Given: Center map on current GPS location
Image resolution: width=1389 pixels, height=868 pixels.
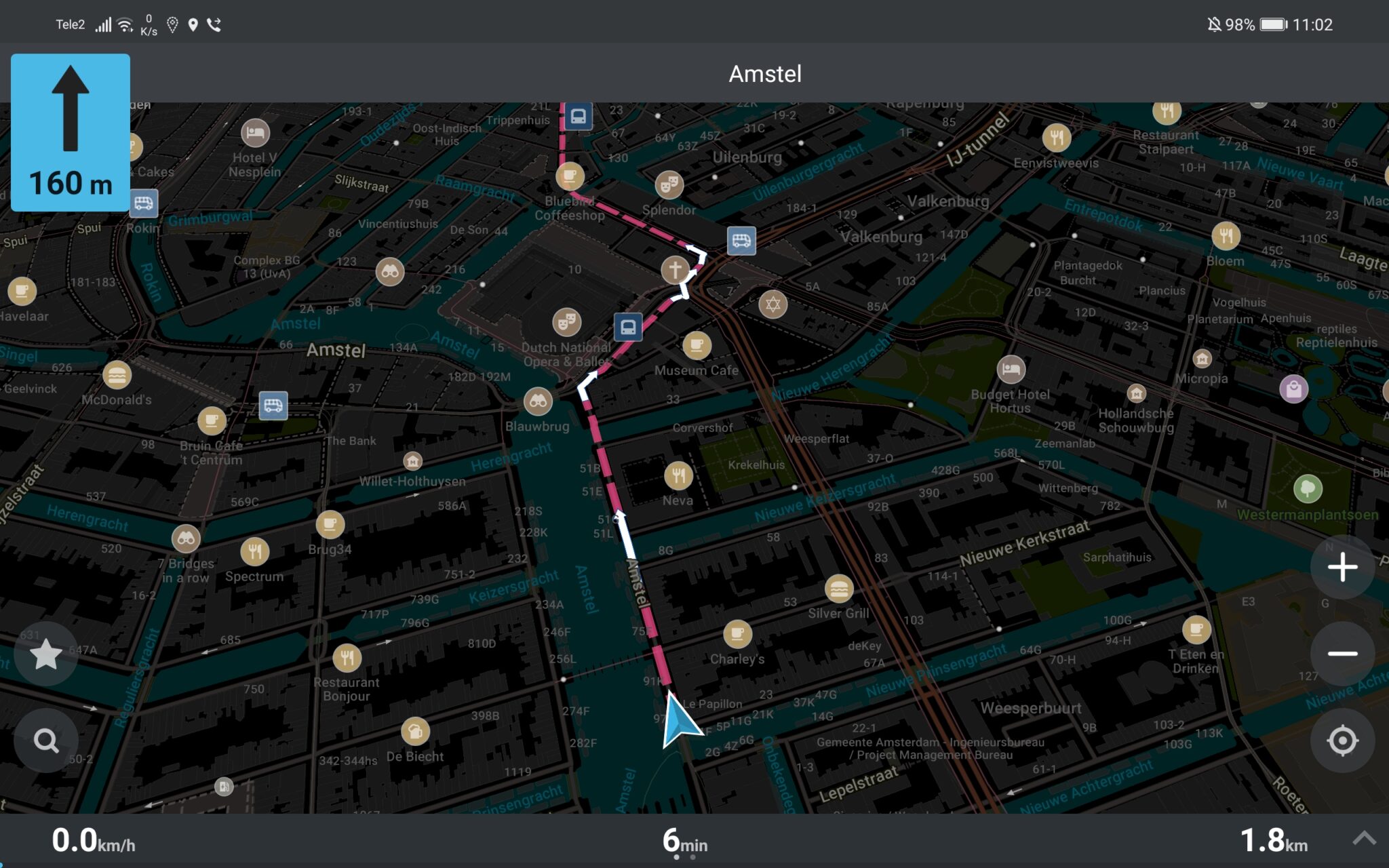Looking at the screenshot, I should [1342, 741].
